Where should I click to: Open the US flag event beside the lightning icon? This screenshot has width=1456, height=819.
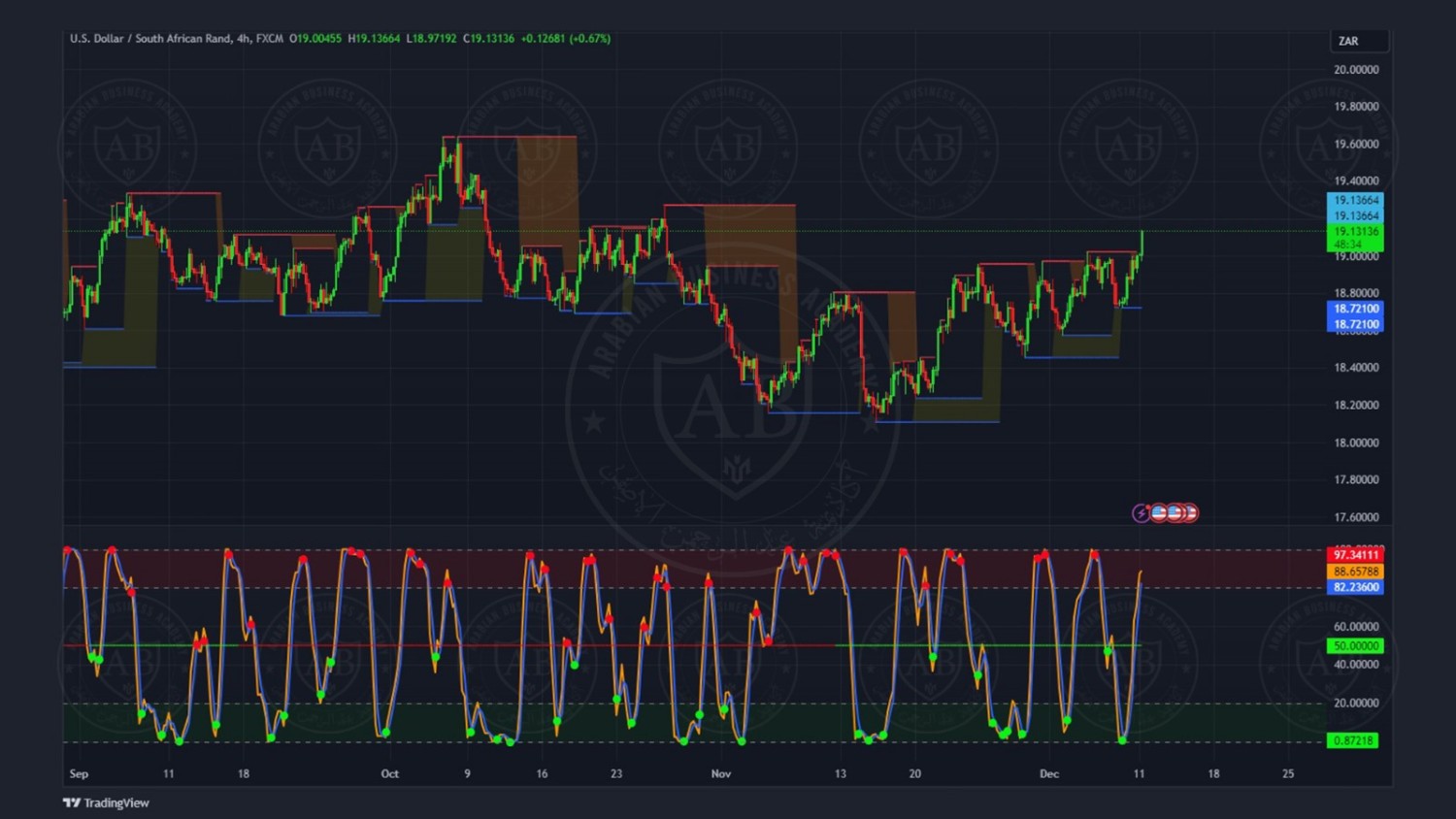pyautogui.click(x=1158, y=512)
